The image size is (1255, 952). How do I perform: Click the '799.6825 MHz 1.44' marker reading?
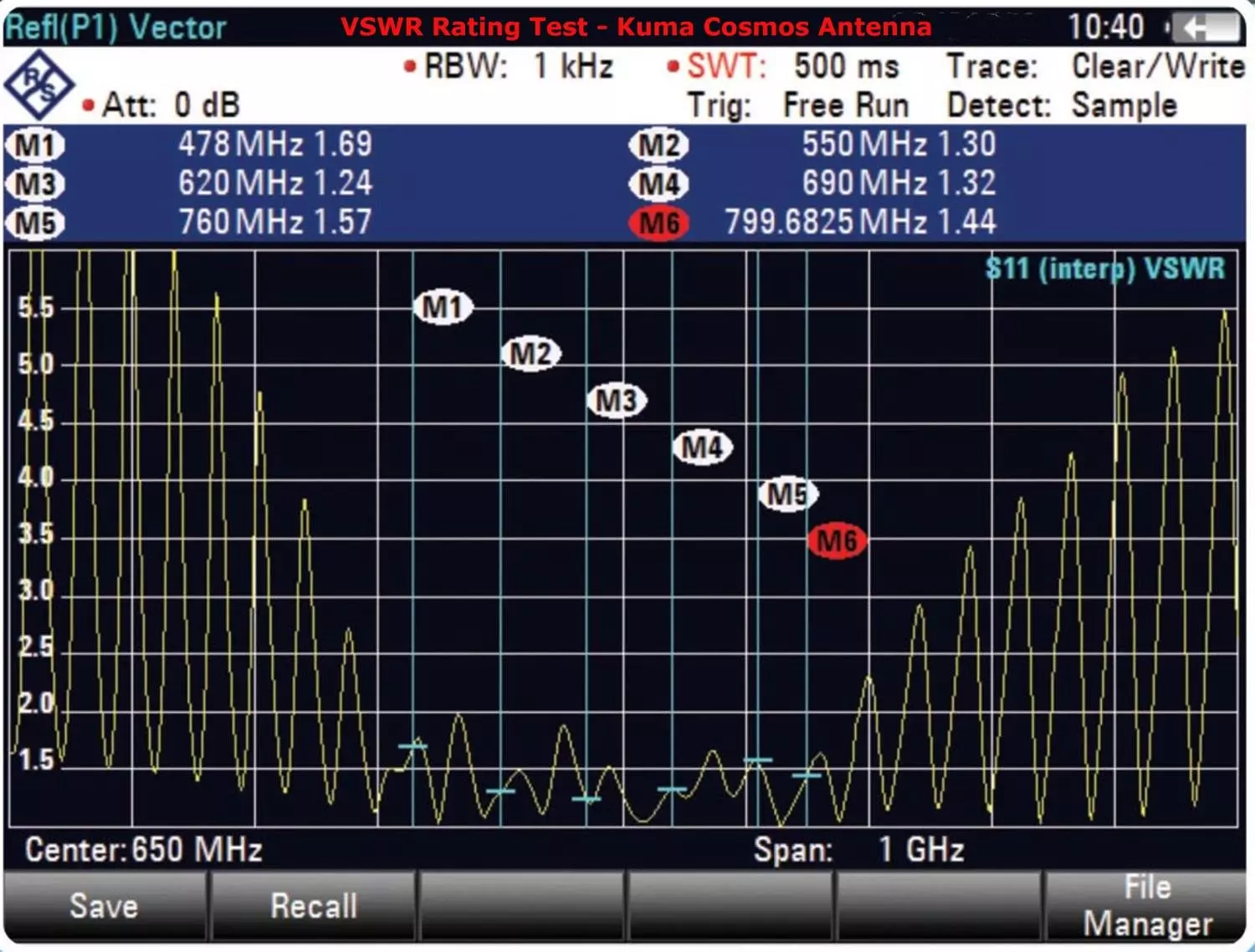click(x=861, y=222)
